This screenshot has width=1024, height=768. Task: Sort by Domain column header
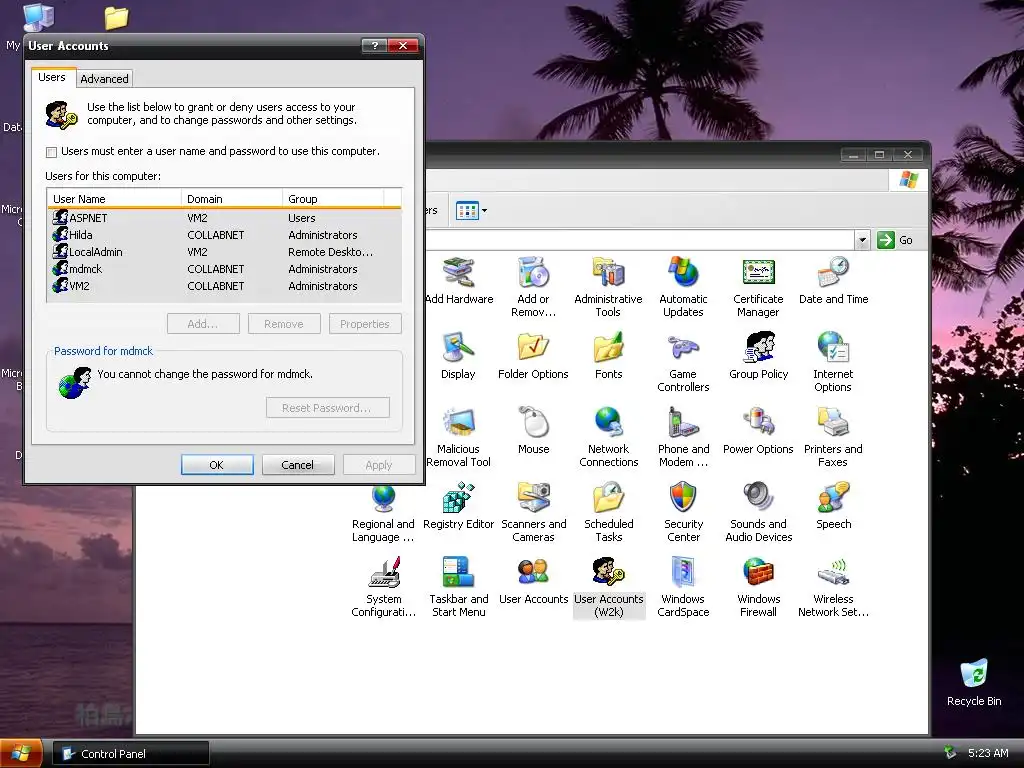[x=232, y=199]
